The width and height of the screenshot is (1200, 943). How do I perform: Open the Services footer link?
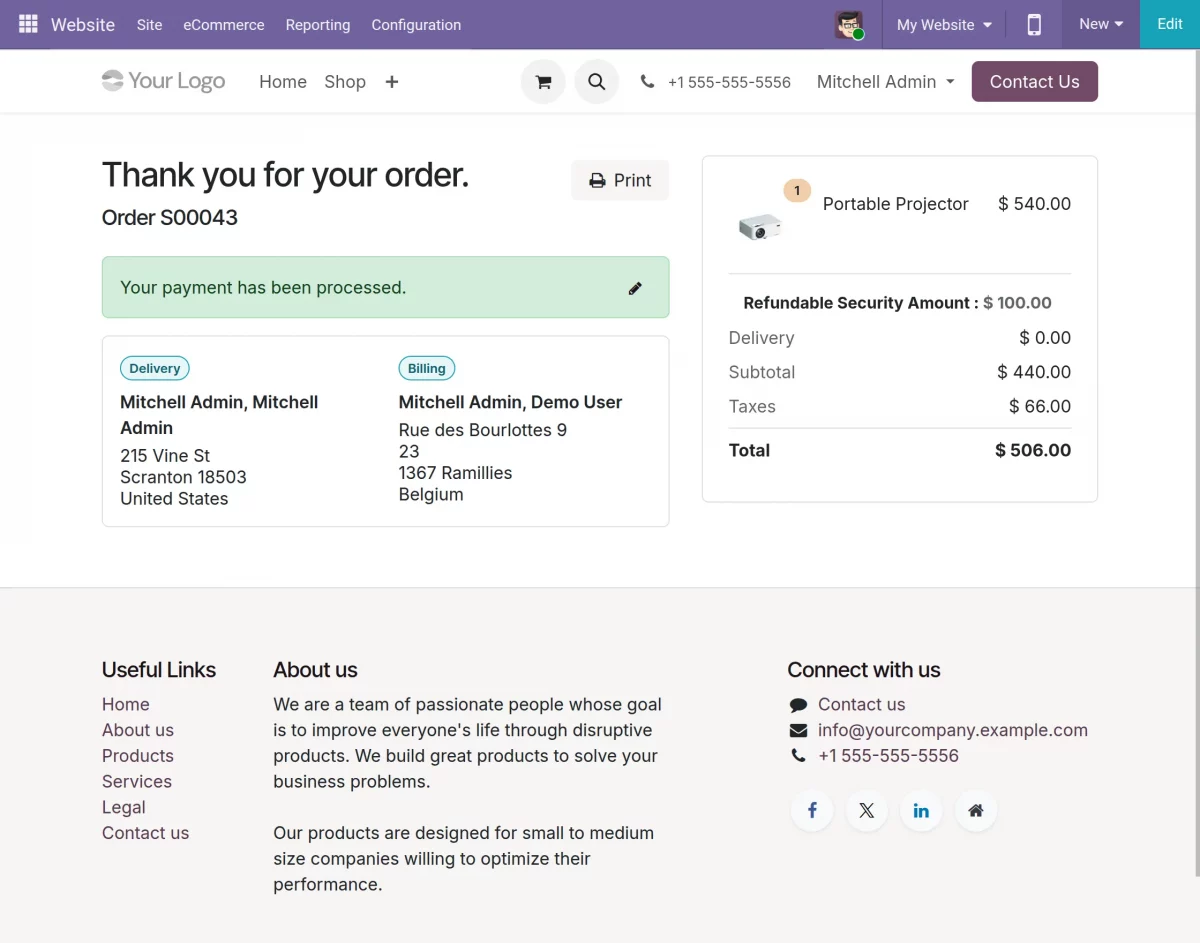(x=137, y=781)
